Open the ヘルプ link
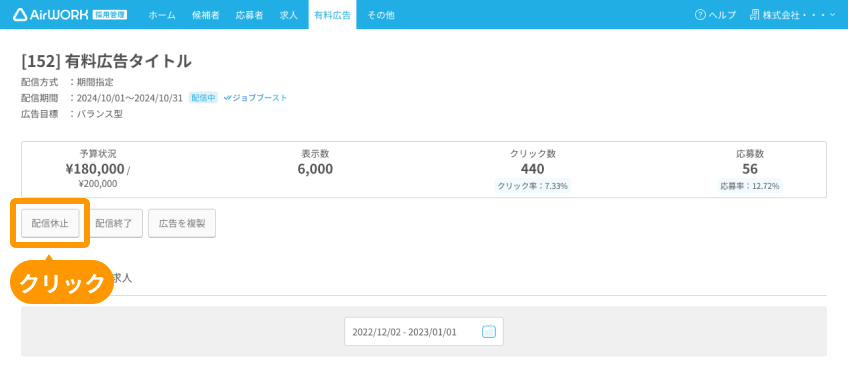The image size is (848, 376). tap(722, 15)
